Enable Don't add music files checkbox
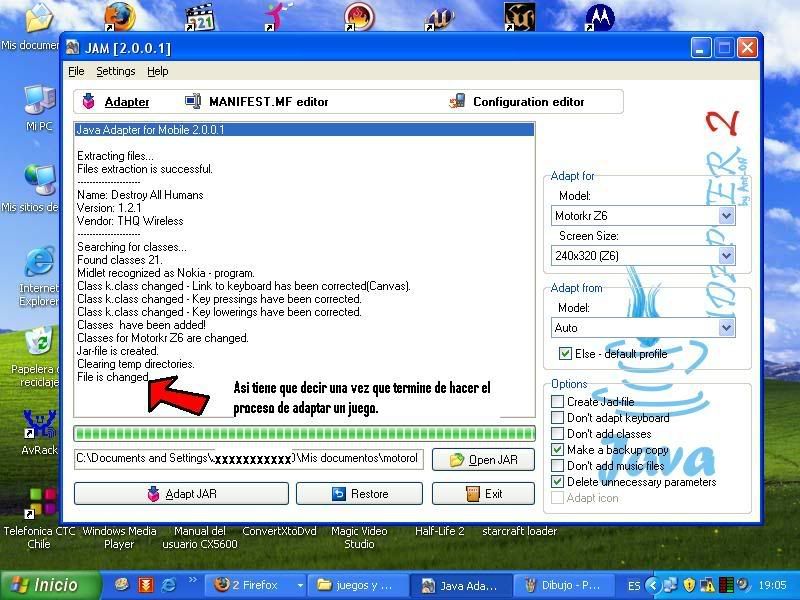800x600 pixels. point(558,465)
